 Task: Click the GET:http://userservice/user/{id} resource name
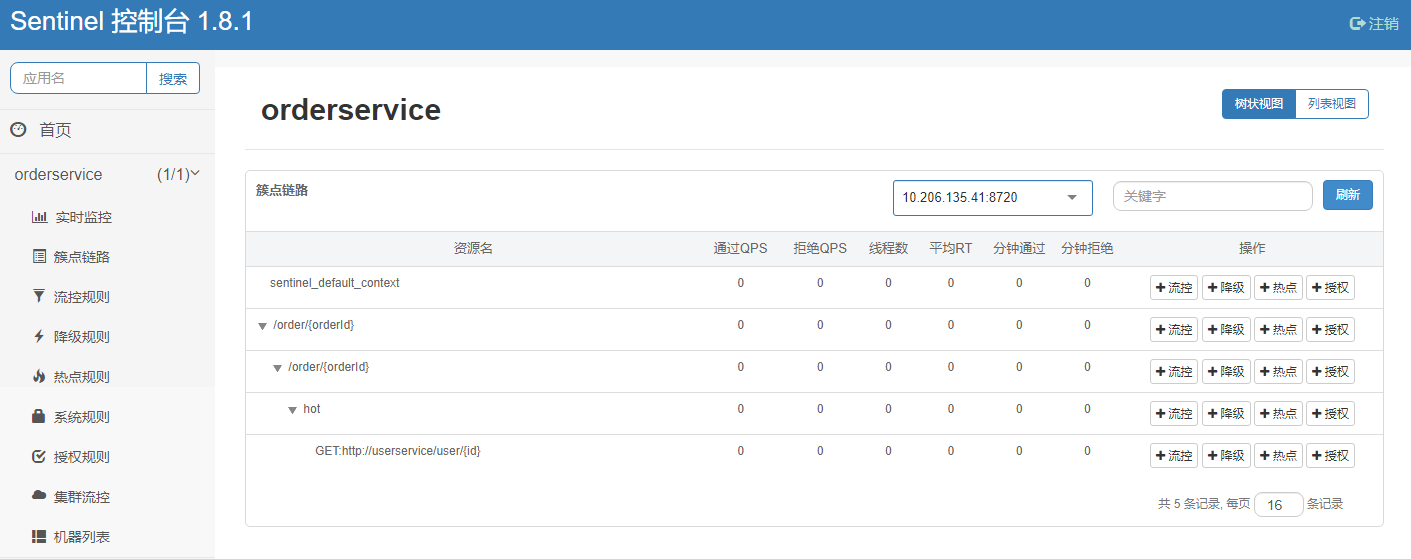click(x=398, y=451)
